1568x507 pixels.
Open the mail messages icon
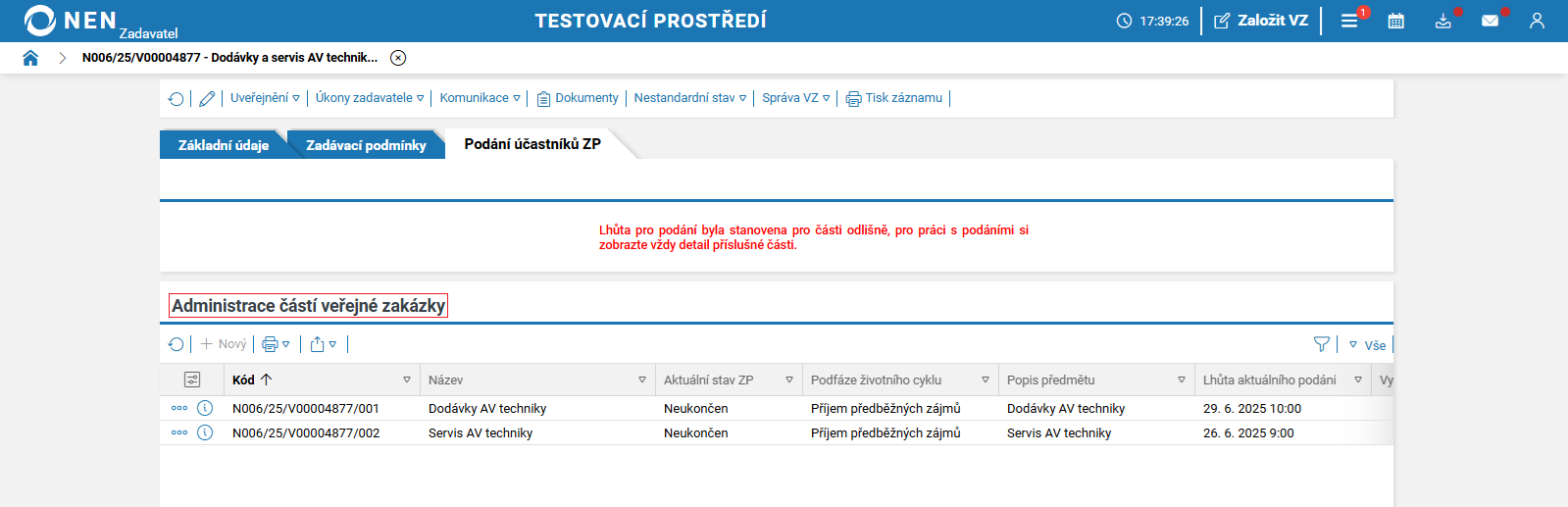click(1491, 21)
